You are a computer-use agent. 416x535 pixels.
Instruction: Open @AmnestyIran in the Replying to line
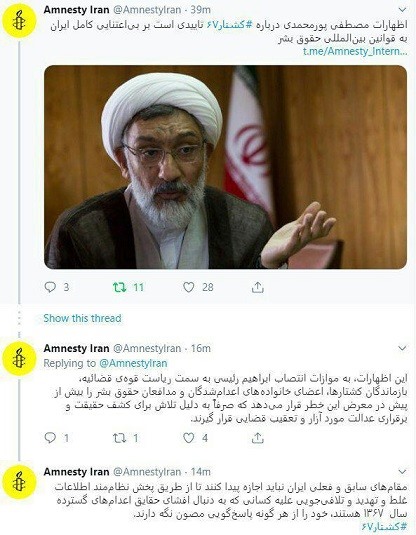[133, 363]
